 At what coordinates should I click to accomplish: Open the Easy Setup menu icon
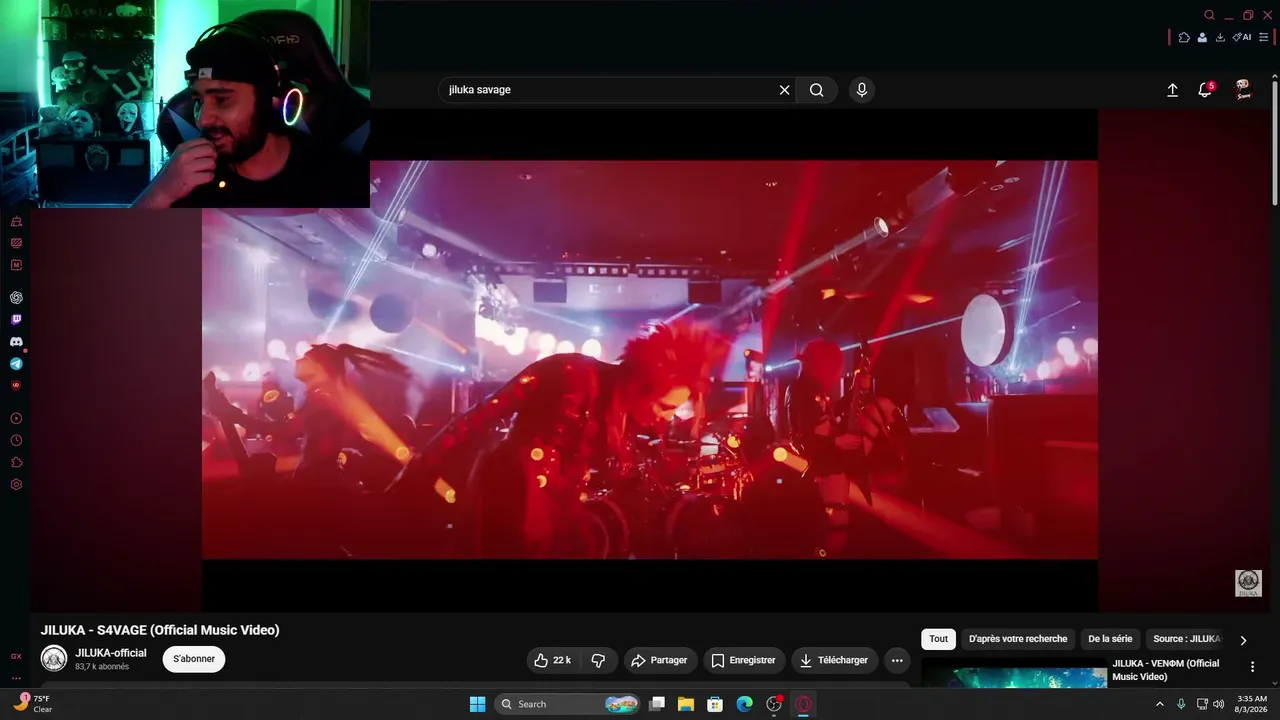point(1263,37)
